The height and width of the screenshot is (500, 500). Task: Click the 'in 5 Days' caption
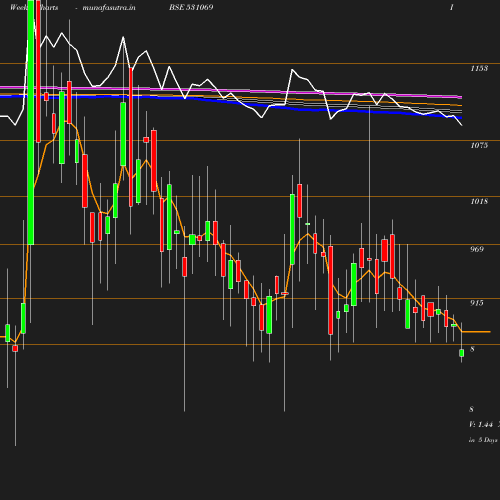tap(483, 440)
